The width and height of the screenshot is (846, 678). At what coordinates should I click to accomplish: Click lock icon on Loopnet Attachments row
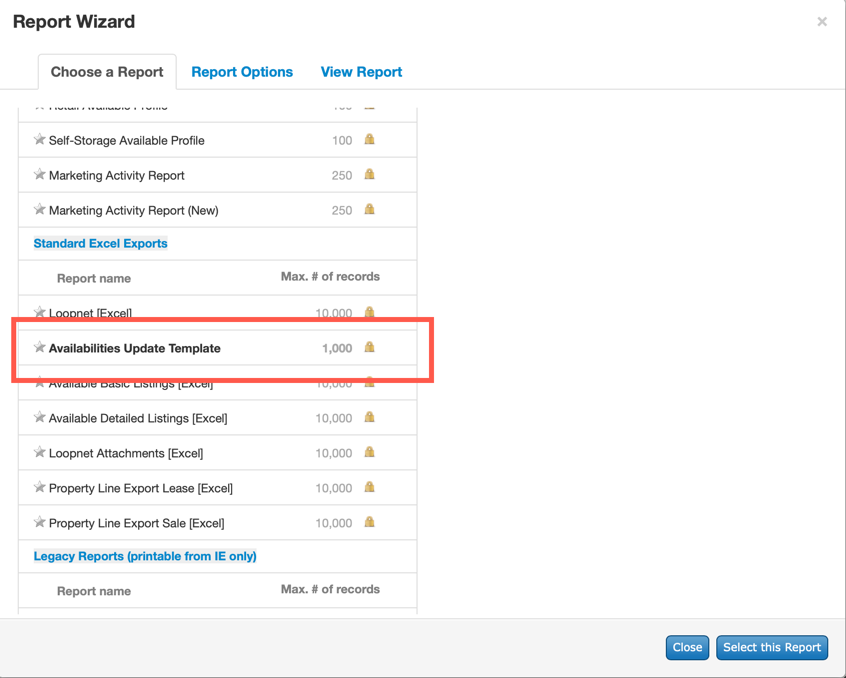pos(369,452)
